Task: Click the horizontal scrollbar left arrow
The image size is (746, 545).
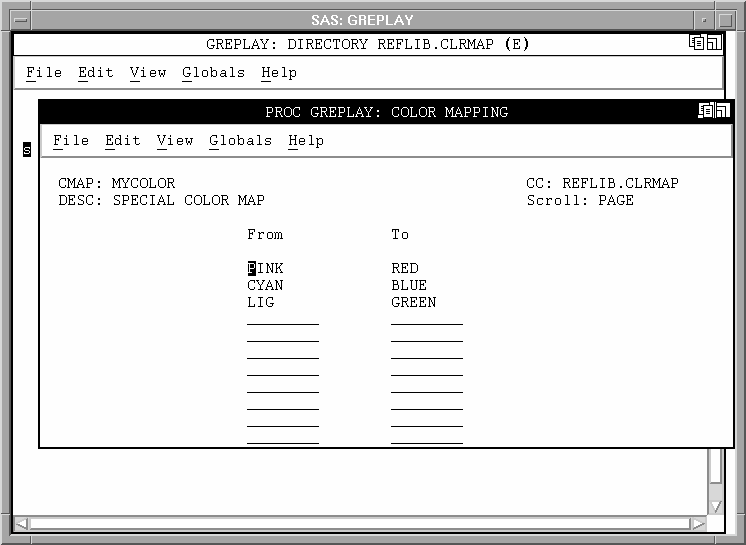Action: coord(23,523)
